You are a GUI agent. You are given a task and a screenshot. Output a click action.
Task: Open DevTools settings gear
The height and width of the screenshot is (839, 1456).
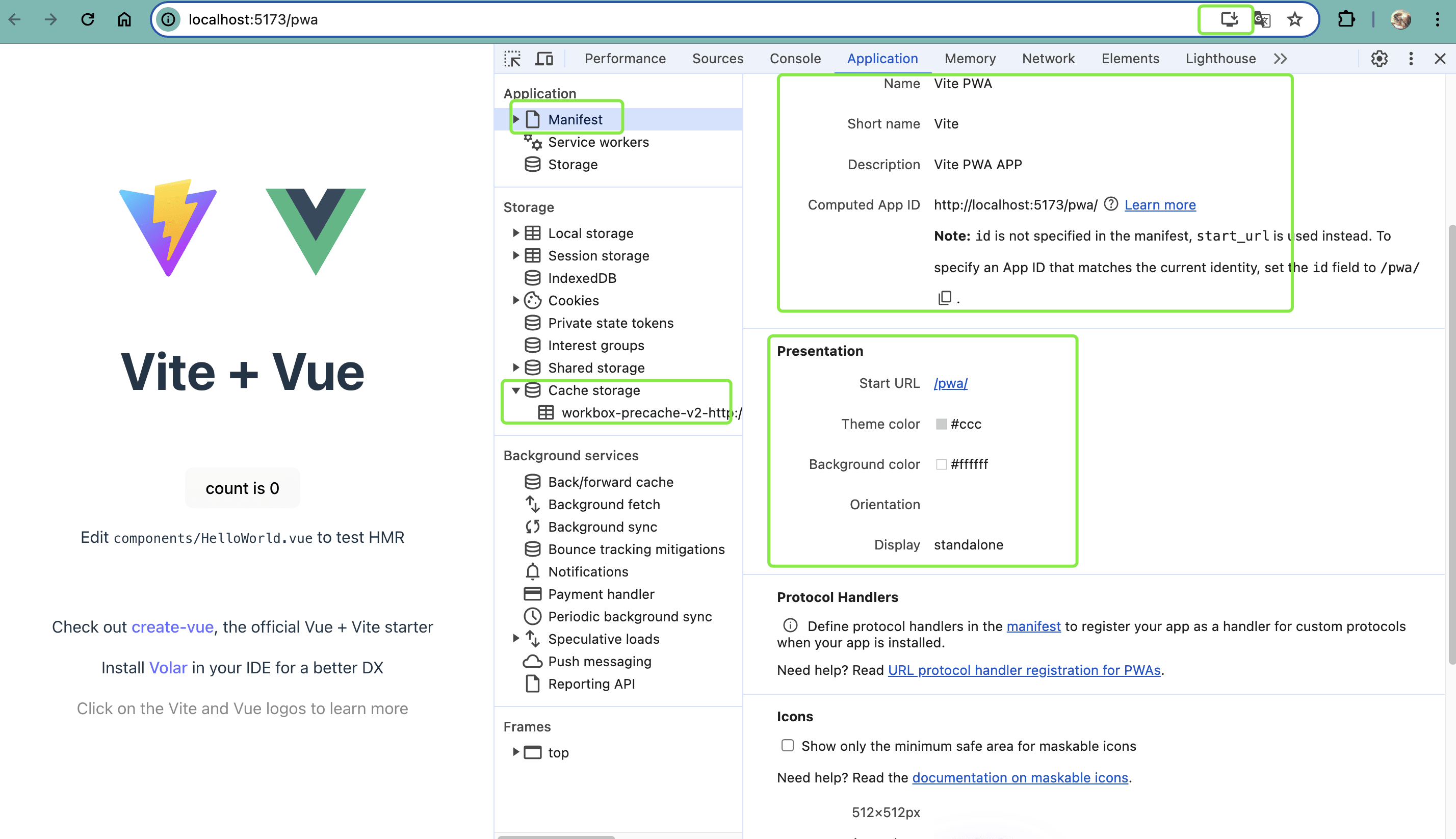1380,59
